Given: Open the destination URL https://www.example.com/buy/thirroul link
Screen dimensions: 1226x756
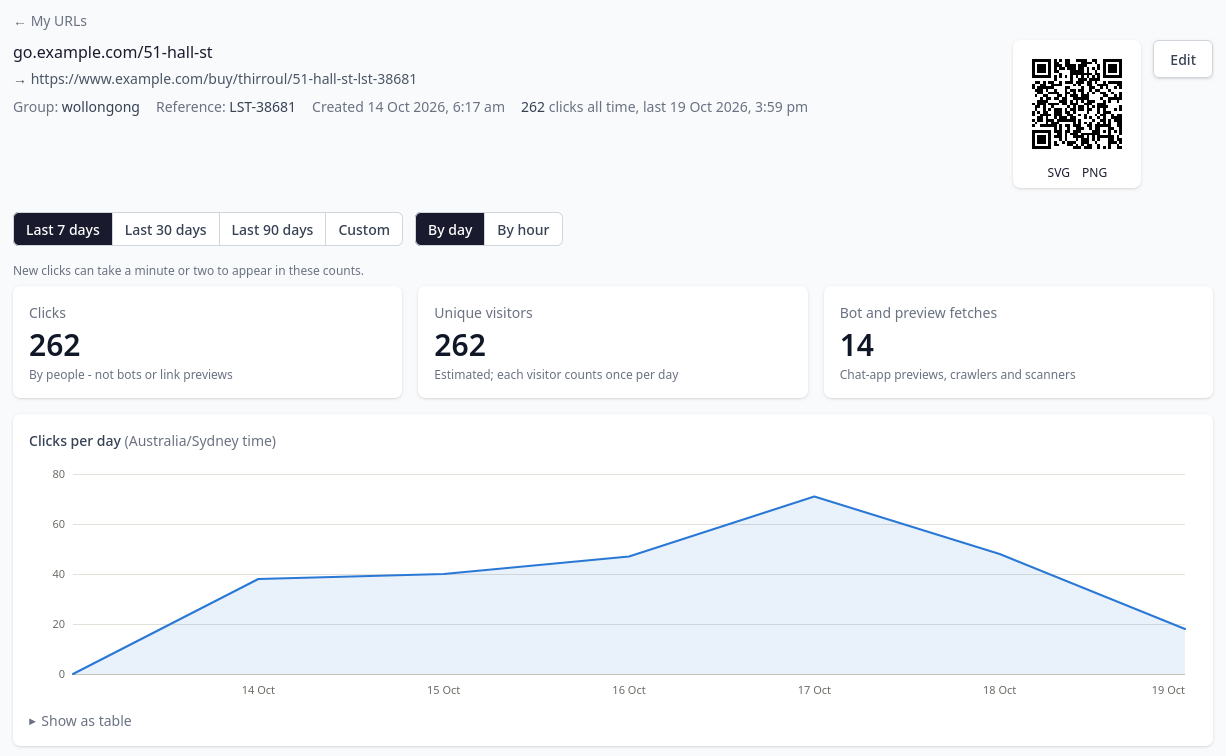Looking at the screenshot, I should [x=224, y=79].
